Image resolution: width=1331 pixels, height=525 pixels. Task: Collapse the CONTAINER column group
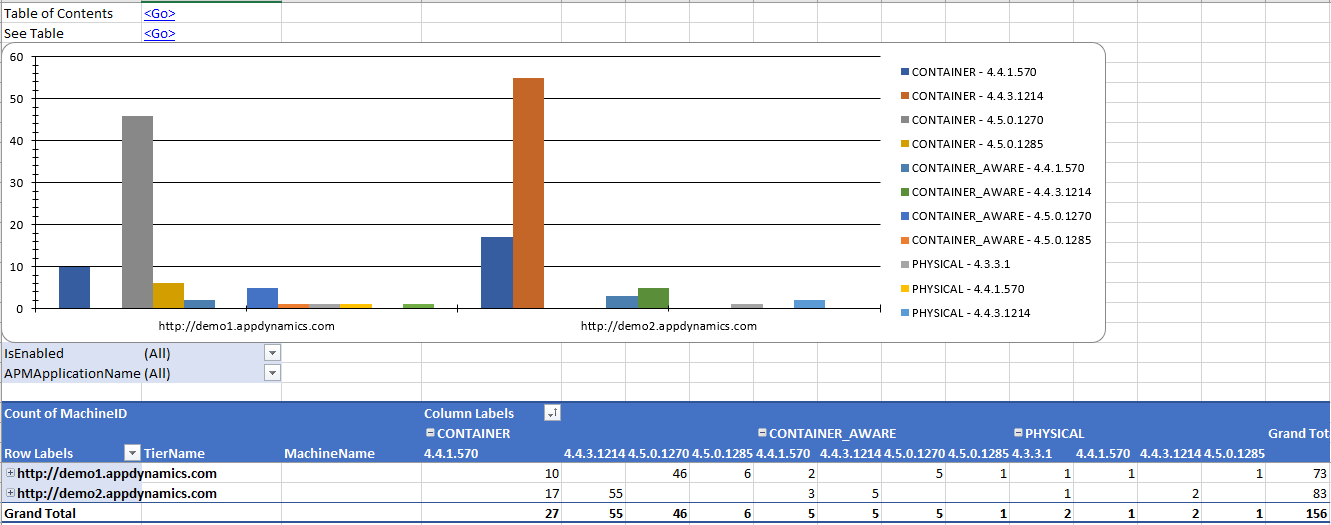click(x=430, y=433)
